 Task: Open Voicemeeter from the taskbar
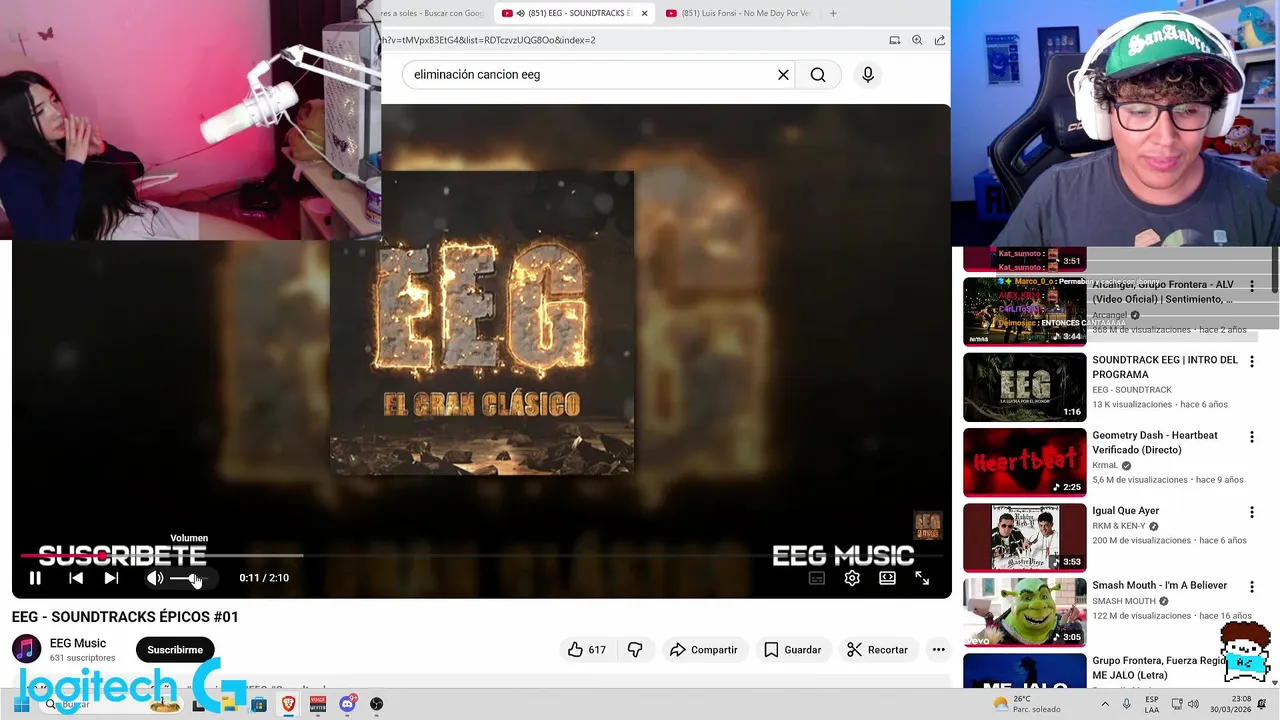click(318, 704)
